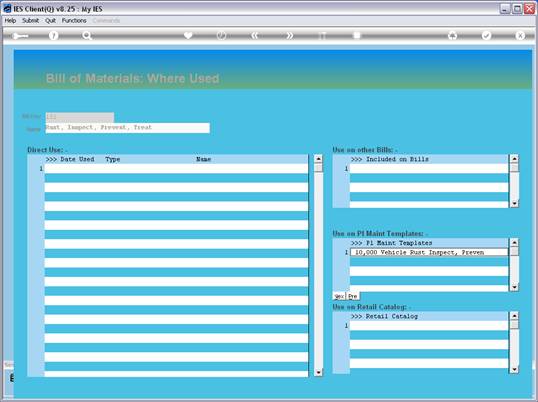Open the Submit menu
The height and width of the screenshot is (402, 538).
[31, 21]
